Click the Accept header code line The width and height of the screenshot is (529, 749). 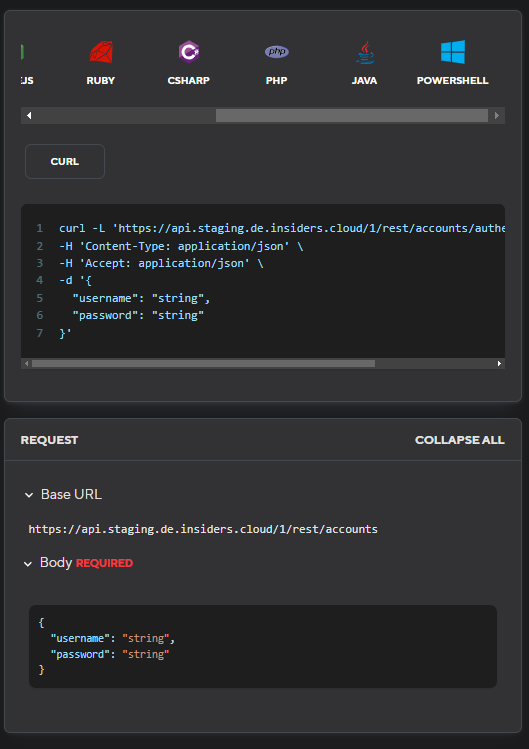point(161,263)
